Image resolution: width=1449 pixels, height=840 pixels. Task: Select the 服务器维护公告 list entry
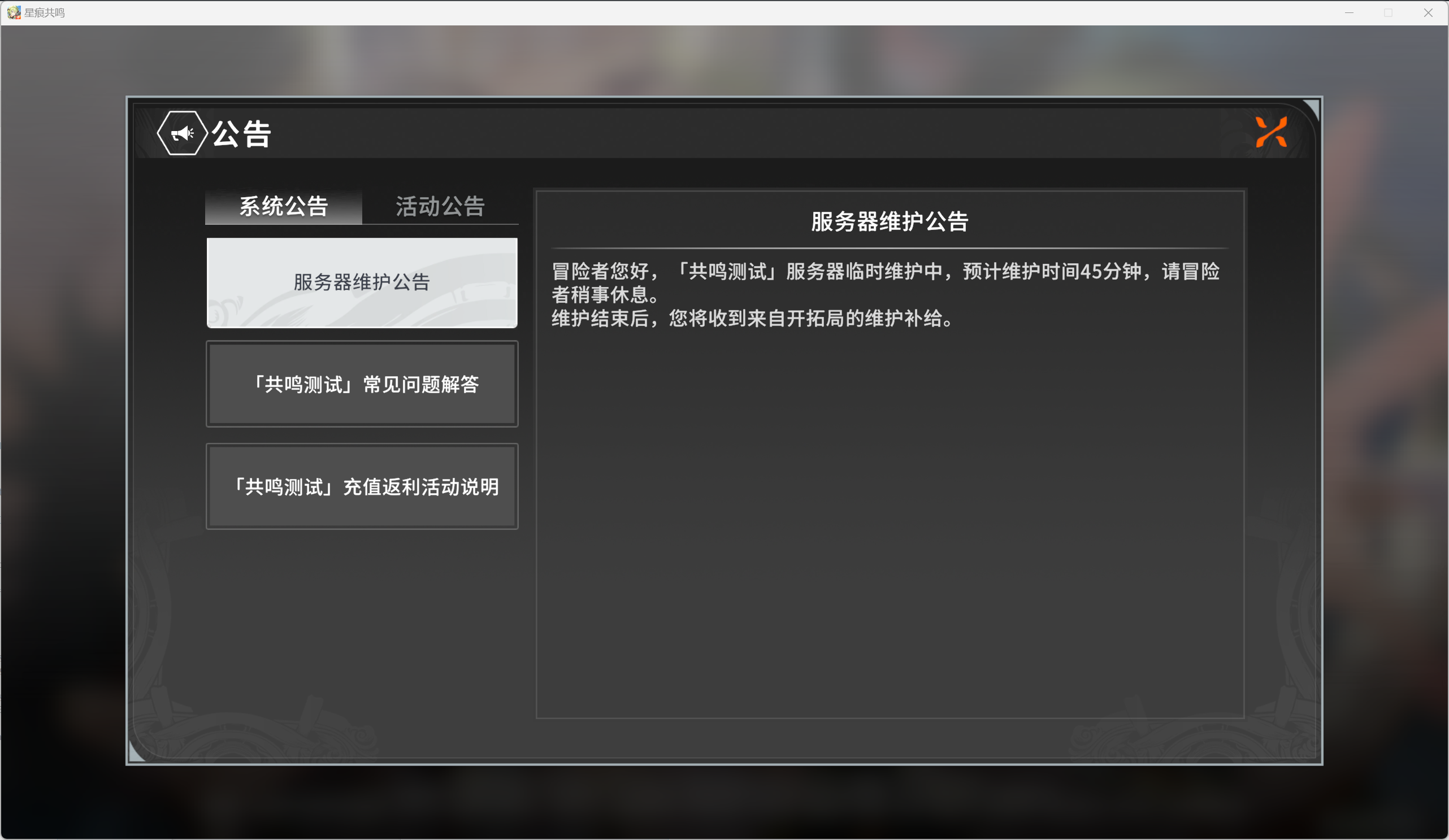(x=362, y=282)
